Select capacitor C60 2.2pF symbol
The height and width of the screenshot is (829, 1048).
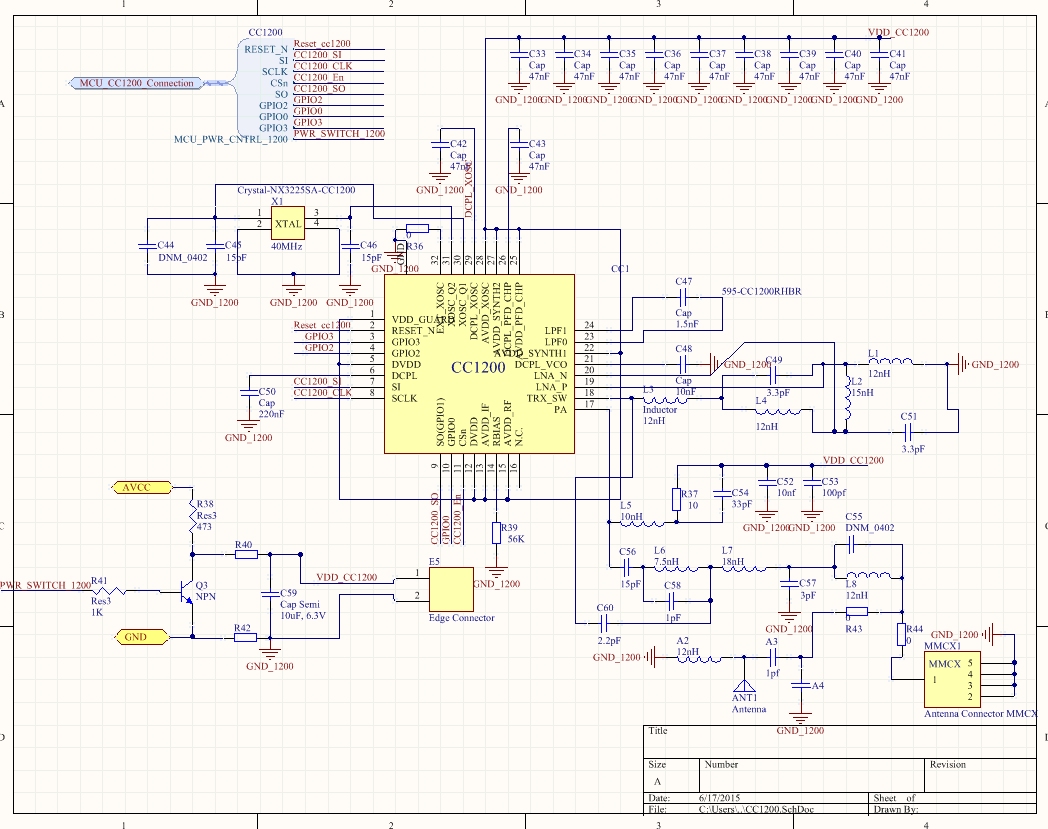pyautogui.click(x=604, y=624)
